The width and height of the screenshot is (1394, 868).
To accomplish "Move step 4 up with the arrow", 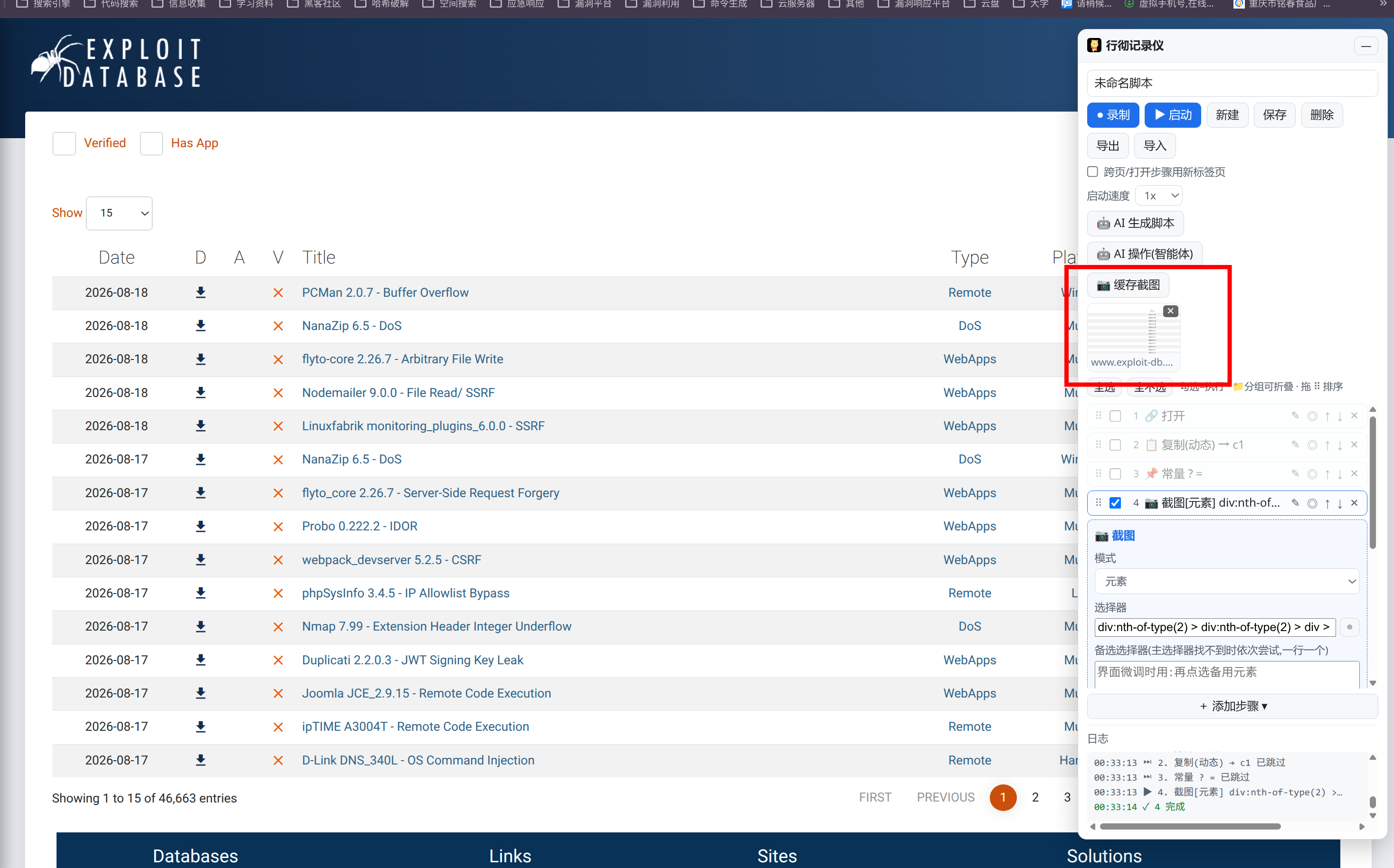I will pos(1327,503).
